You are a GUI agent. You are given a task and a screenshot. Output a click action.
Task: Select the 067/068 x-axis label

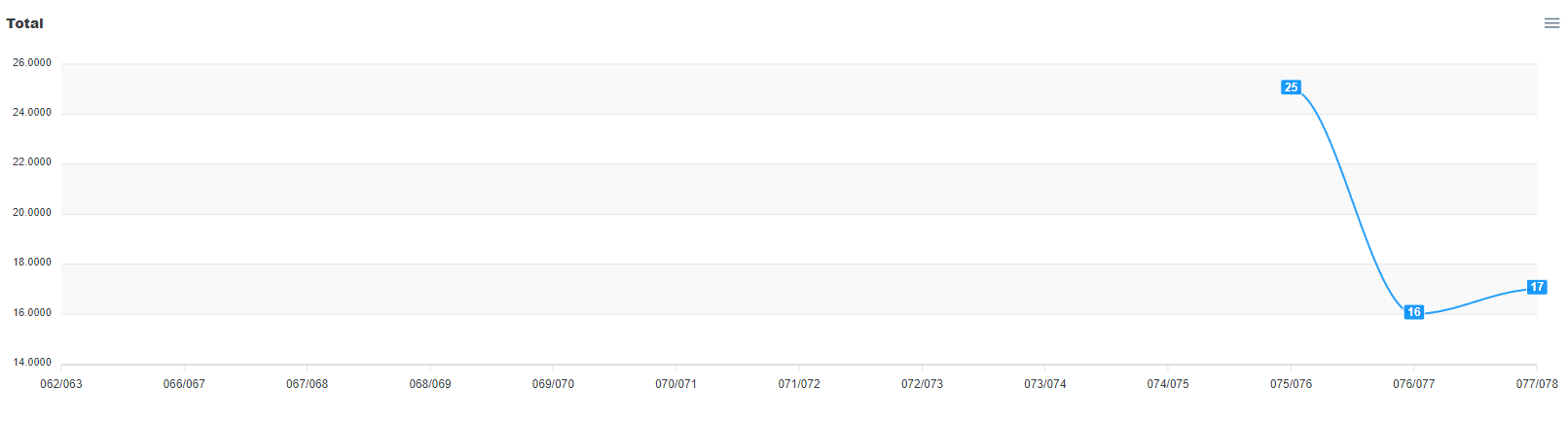pyautogui.click(x=307, y=384)
